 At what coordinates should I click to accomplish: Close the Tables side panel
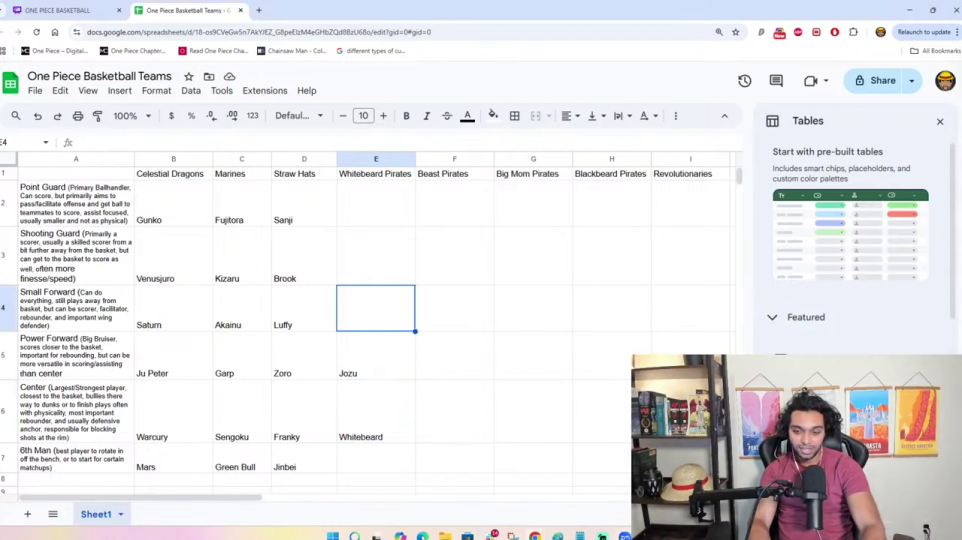click(x=940, y=122)
